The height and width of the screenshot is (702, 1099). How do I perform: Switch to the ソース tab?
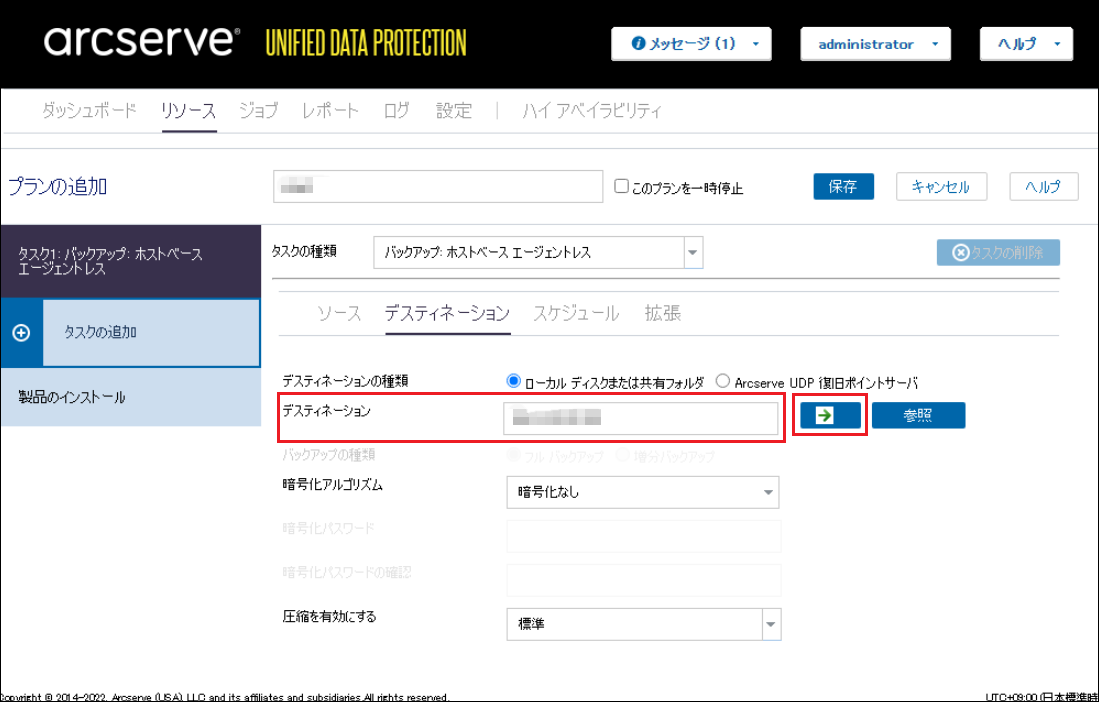339,313
